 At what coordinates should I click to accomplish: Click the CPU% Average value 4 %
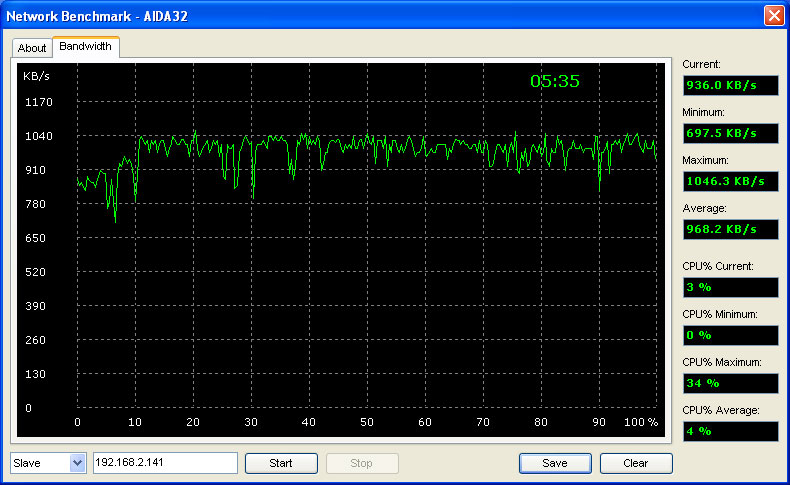tap(731, 431)
